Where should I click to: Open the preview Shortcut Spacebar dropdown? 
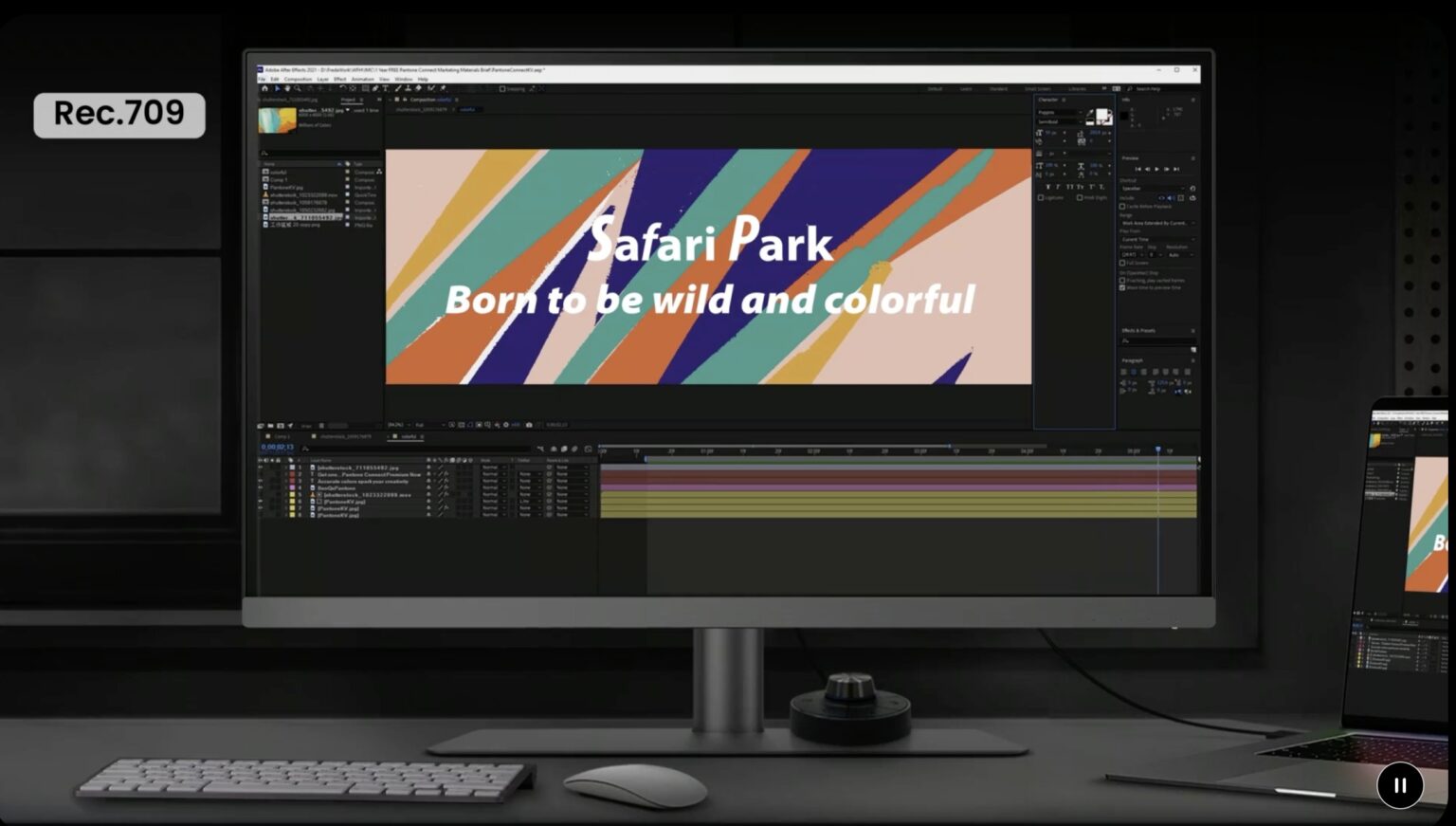(x=1153, y=189)
